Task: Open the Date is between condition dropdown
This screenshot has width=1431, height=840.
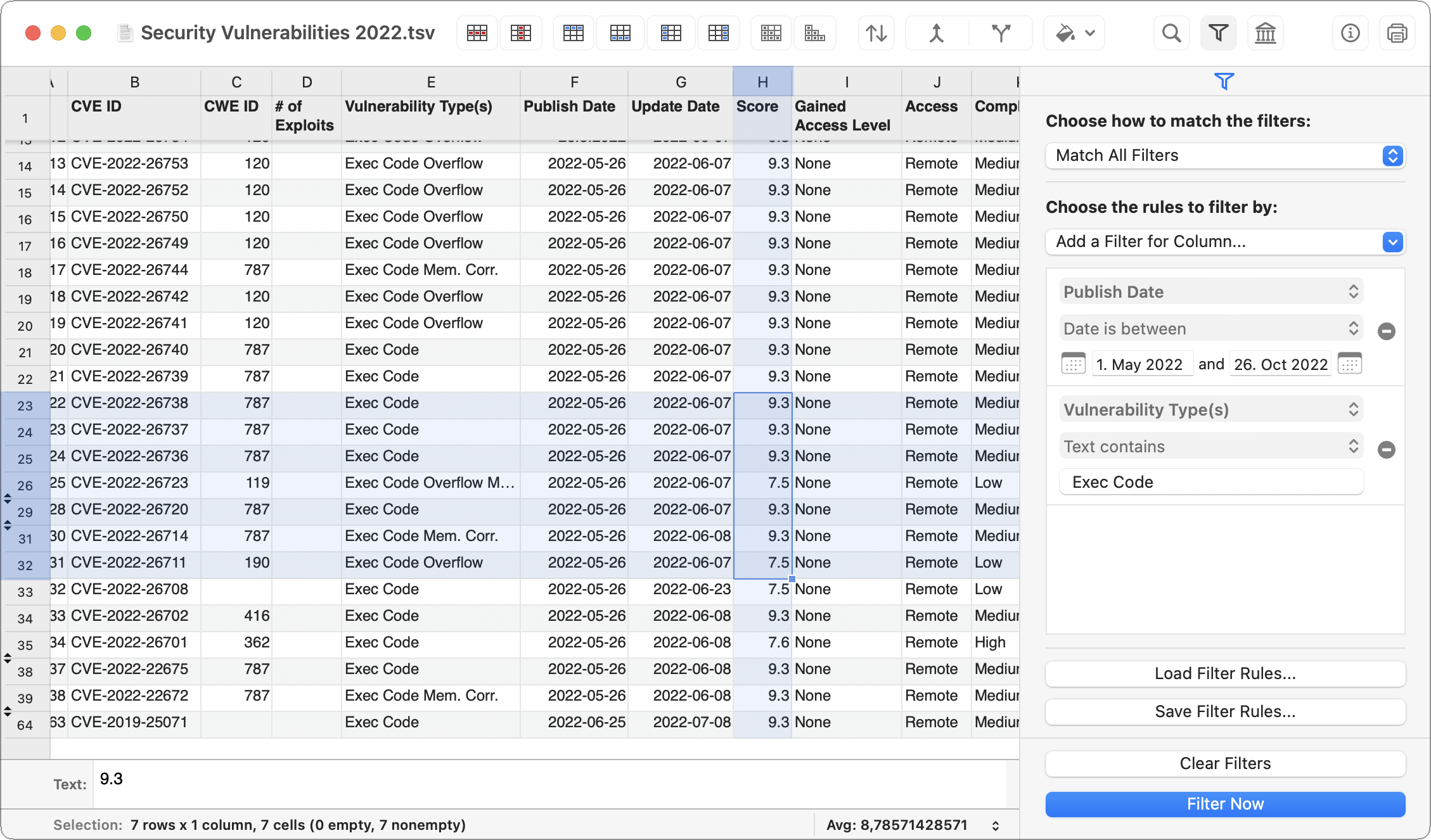Action: (1210, 329)
